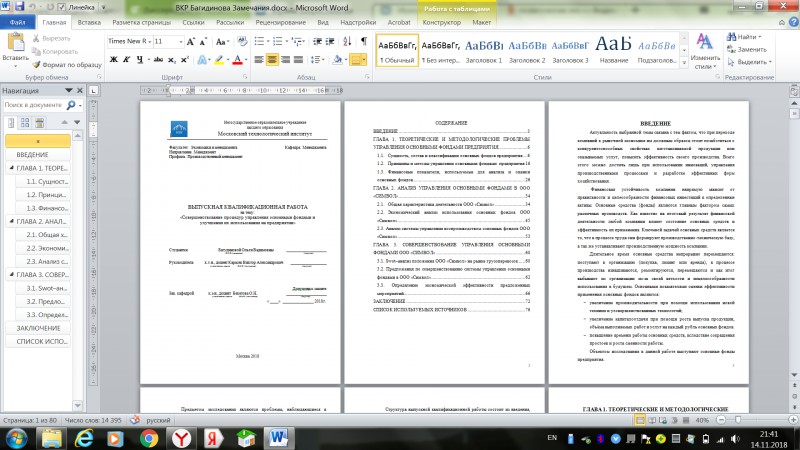
Task: Switch to the Разметка страницы tab
Action: tap(141, 22)
